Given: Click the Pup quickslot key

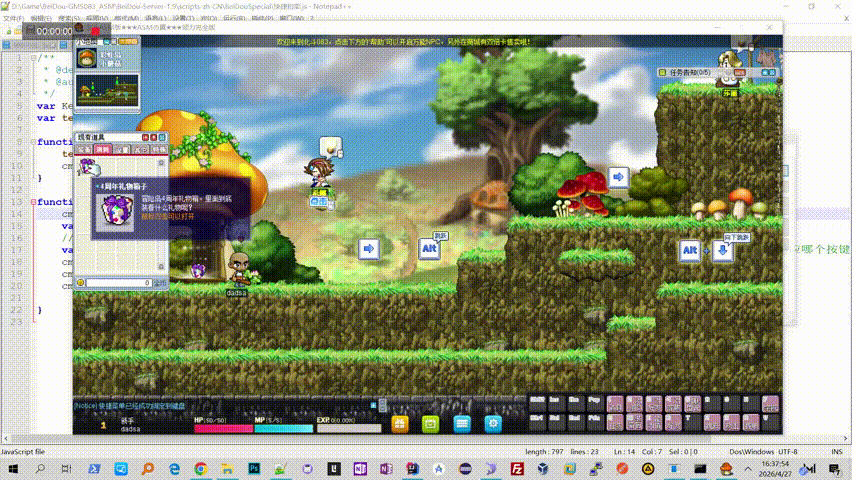Looking at the screenshot, I should [x=595, y=403].
